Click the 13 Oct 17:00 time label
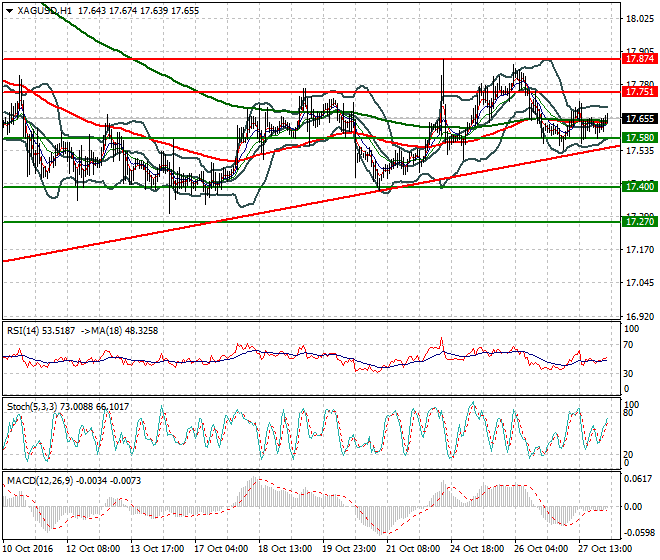 (157, 549)
